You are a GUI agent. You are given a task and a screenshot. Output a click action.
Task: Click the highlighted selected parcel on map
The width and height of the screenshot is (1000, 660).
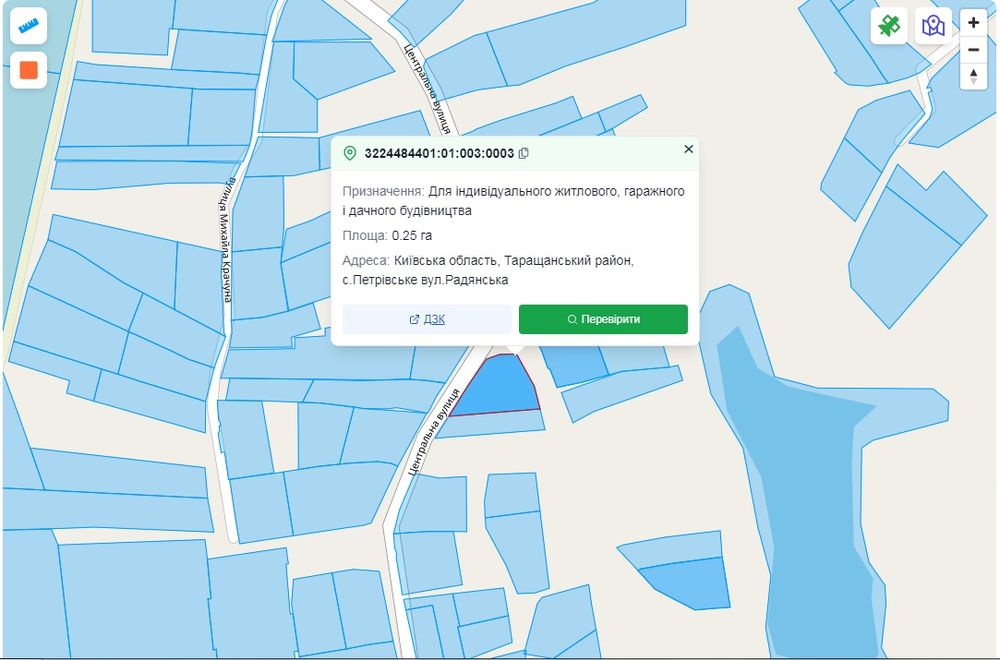499,389
